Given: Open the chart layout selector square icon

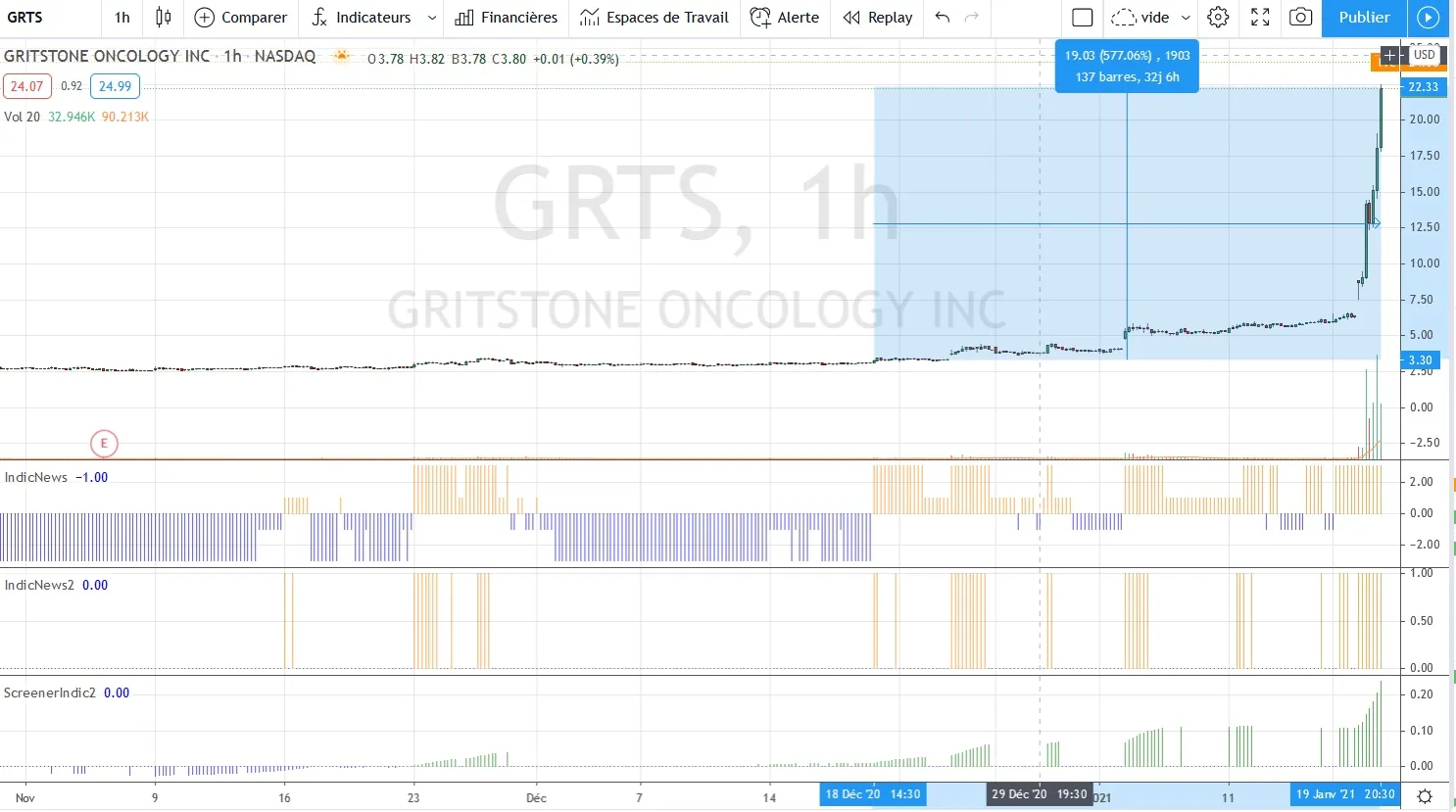Looking at the screenshot, I should [x=1082, y=18].
